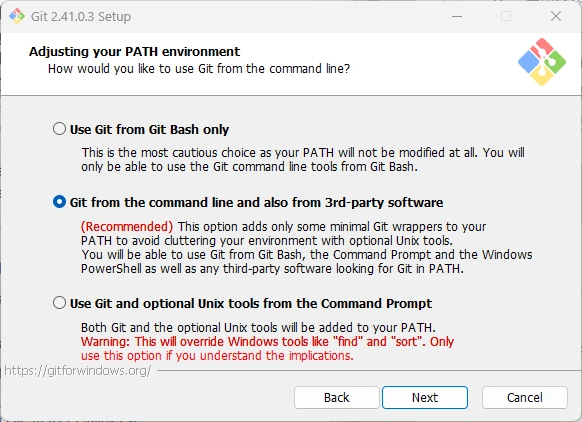The height and width of the screenshot is (422, 582).
Task: Abort the installation with the Cancel button
Action: coord(524,398)
